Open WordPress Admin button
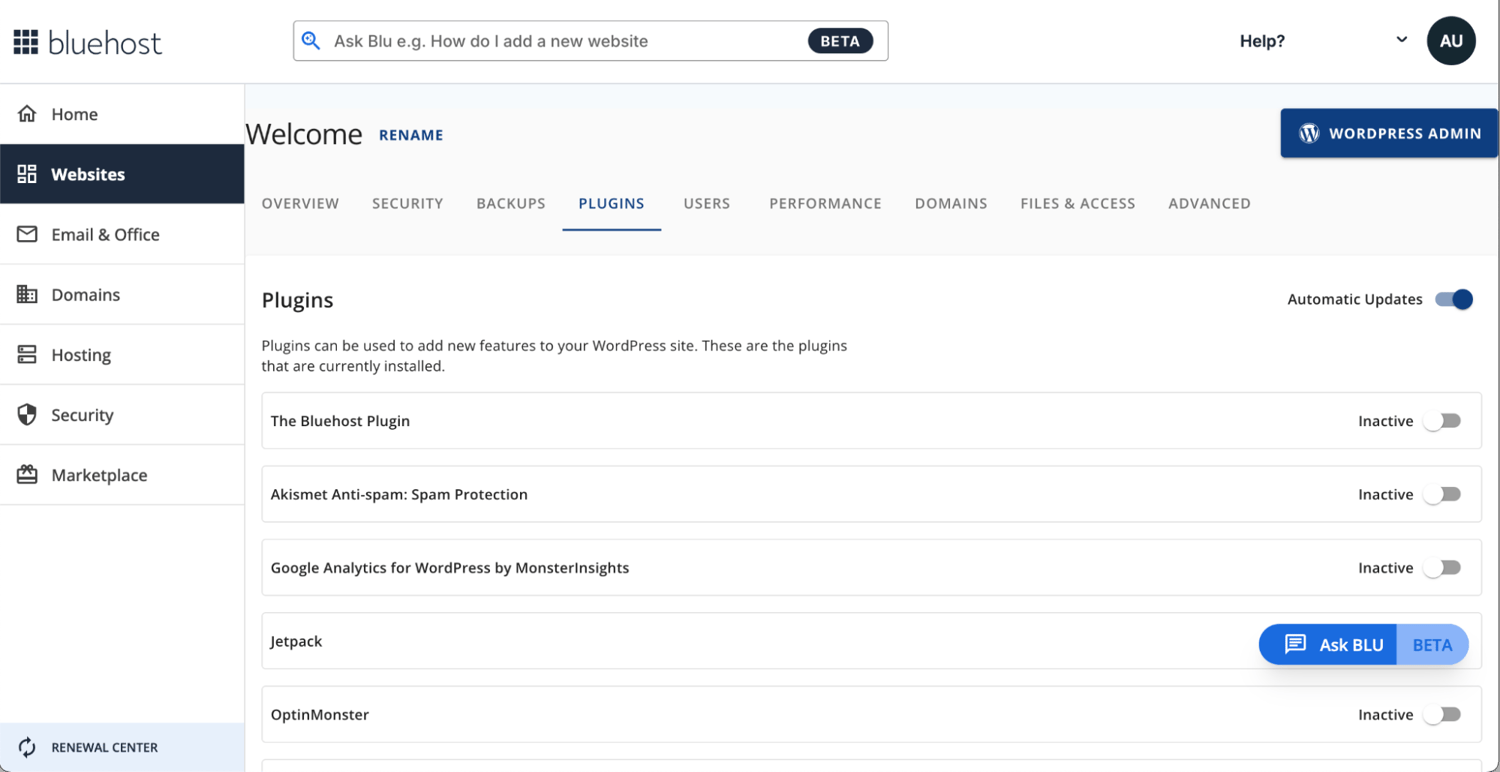This screenshot has height=772, width=1500. pyautogui.click(x=1389, y=133)
